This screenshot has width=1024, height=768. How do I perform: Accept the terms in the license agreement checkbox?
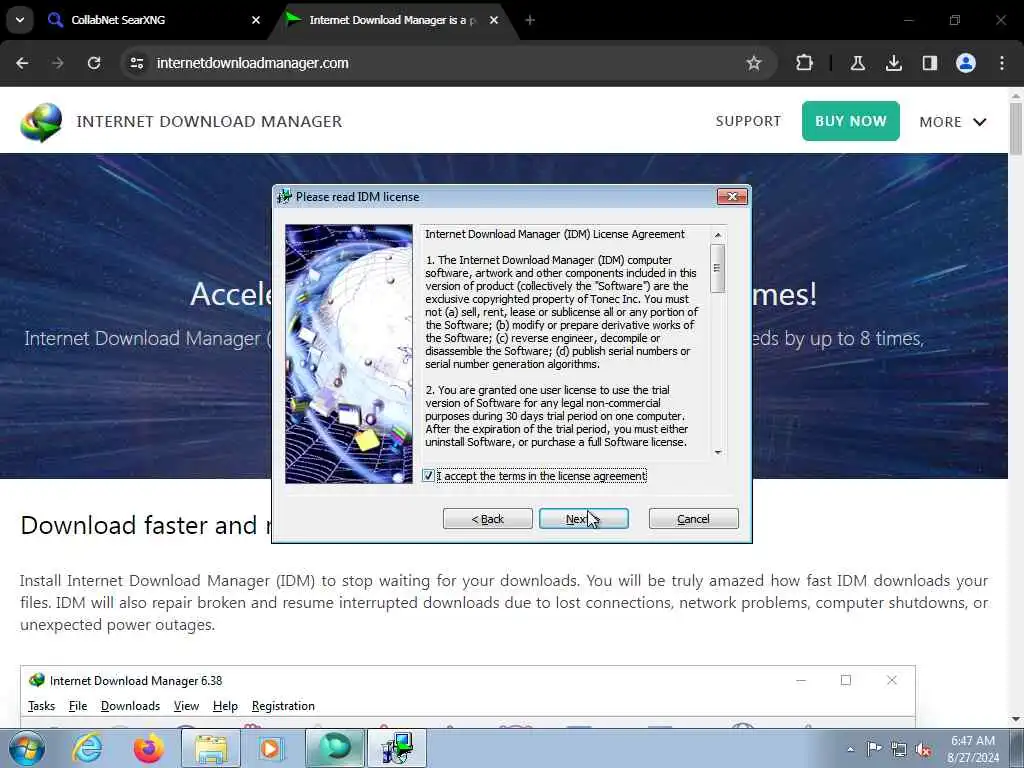pos(428,476)
